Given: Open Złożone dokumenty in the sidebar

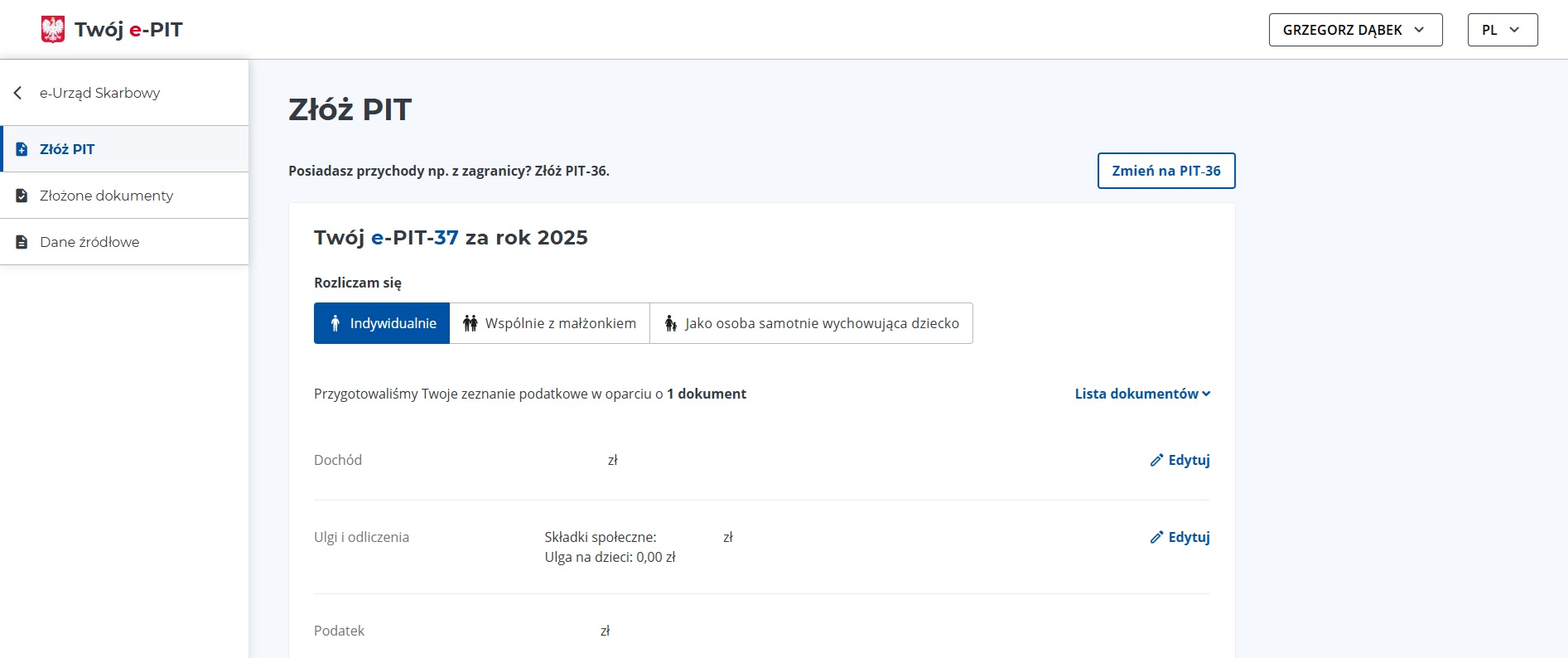Looking at the screenshot, I should click(107, 196).
